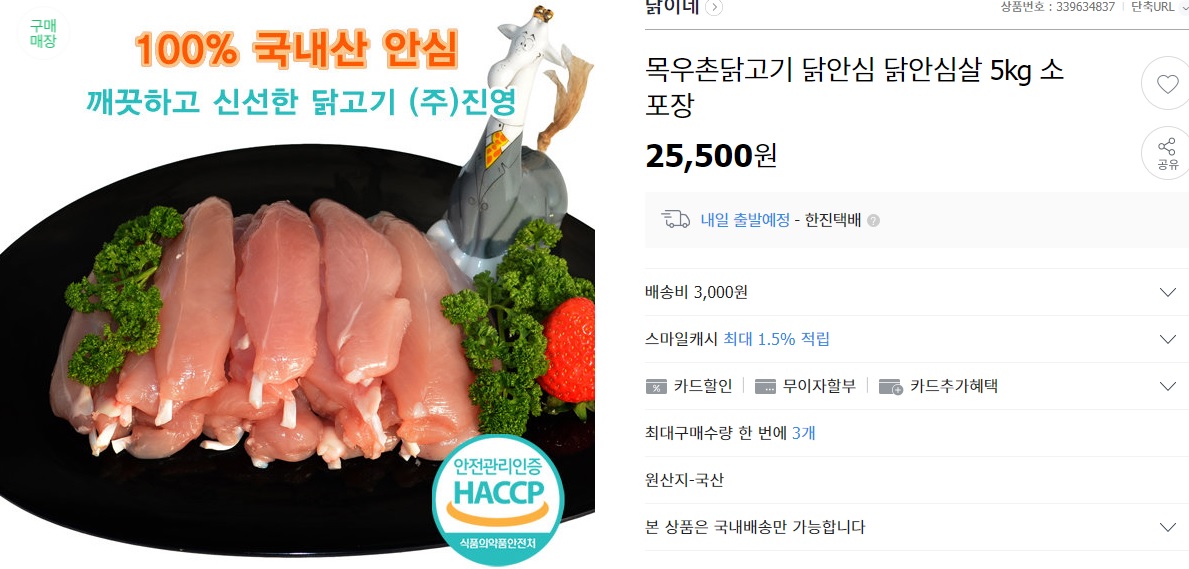Screen dimensions: 1189x569
Task: Click the HACCP certification badge
Action: point(497,498)
